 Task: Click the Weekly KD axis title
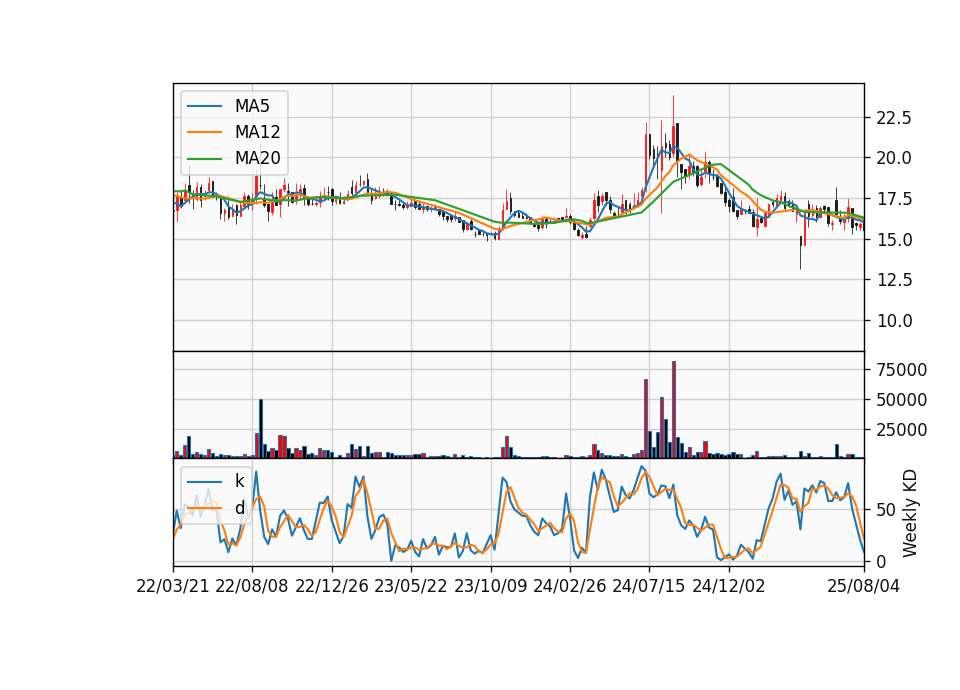tap(910, 513)
